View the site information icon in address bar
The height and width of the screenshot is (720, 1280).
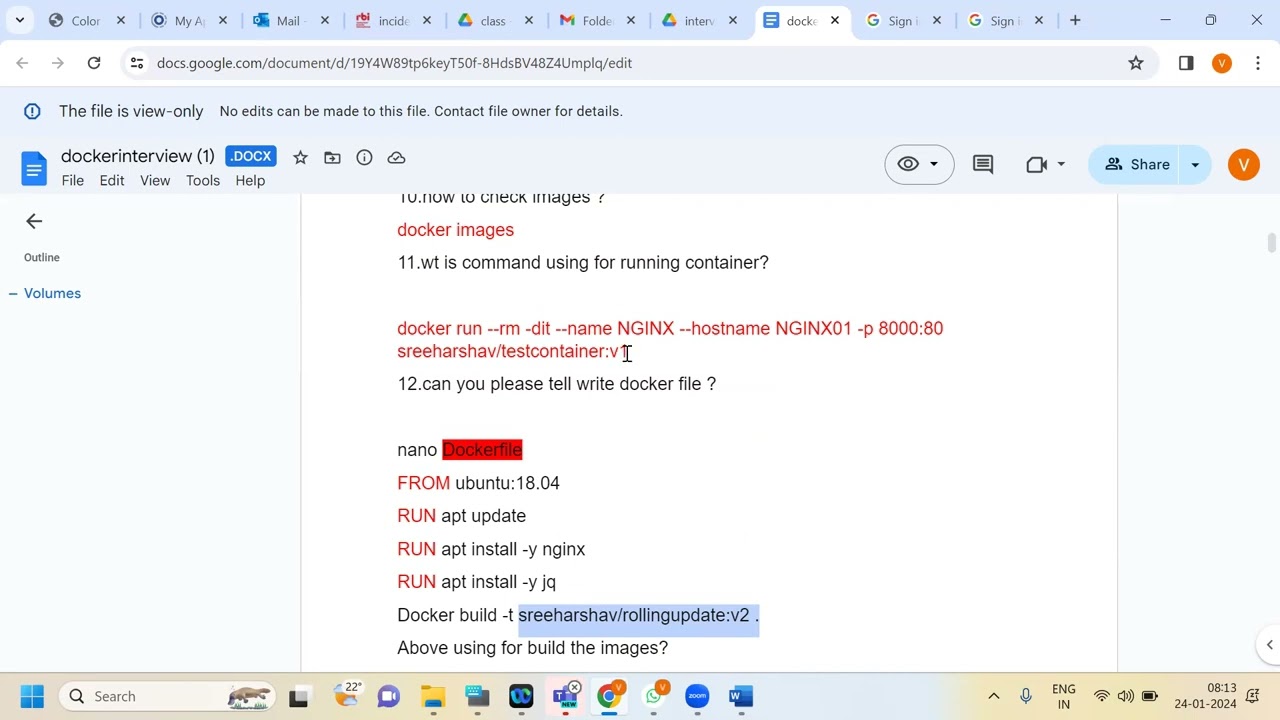point(137,63)
